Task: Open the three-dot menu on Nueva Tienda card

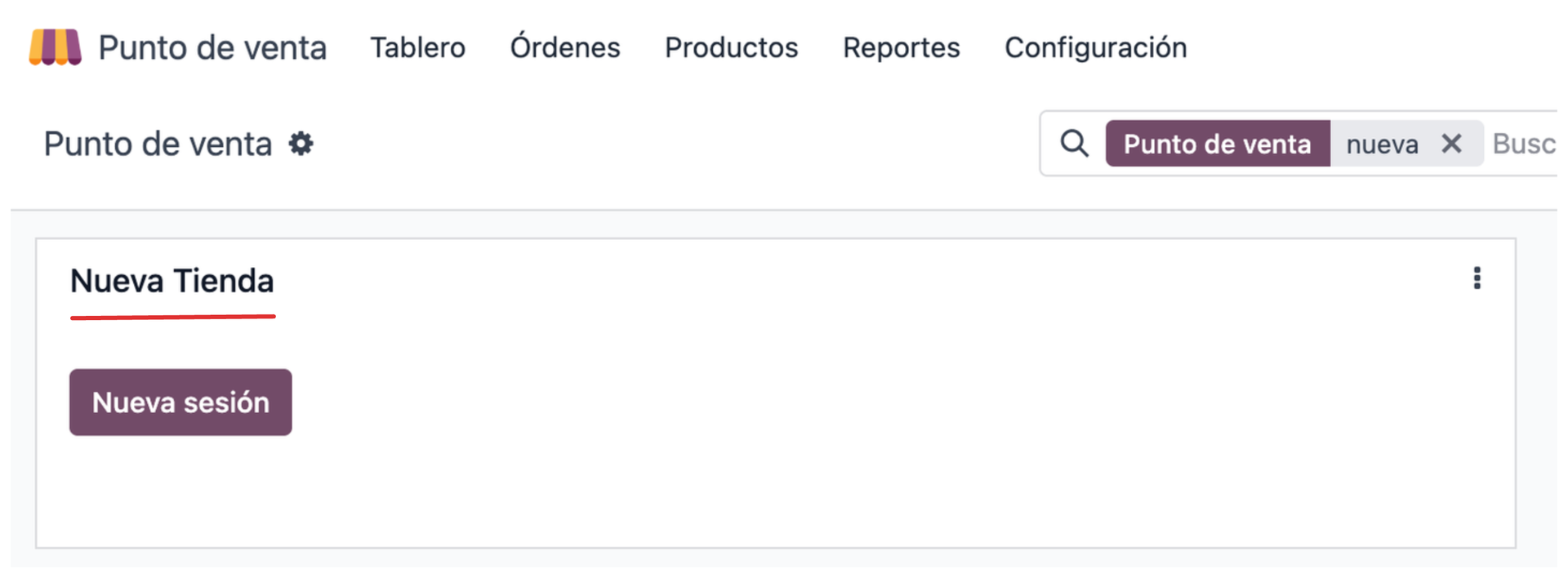Action: (1477, 278)
